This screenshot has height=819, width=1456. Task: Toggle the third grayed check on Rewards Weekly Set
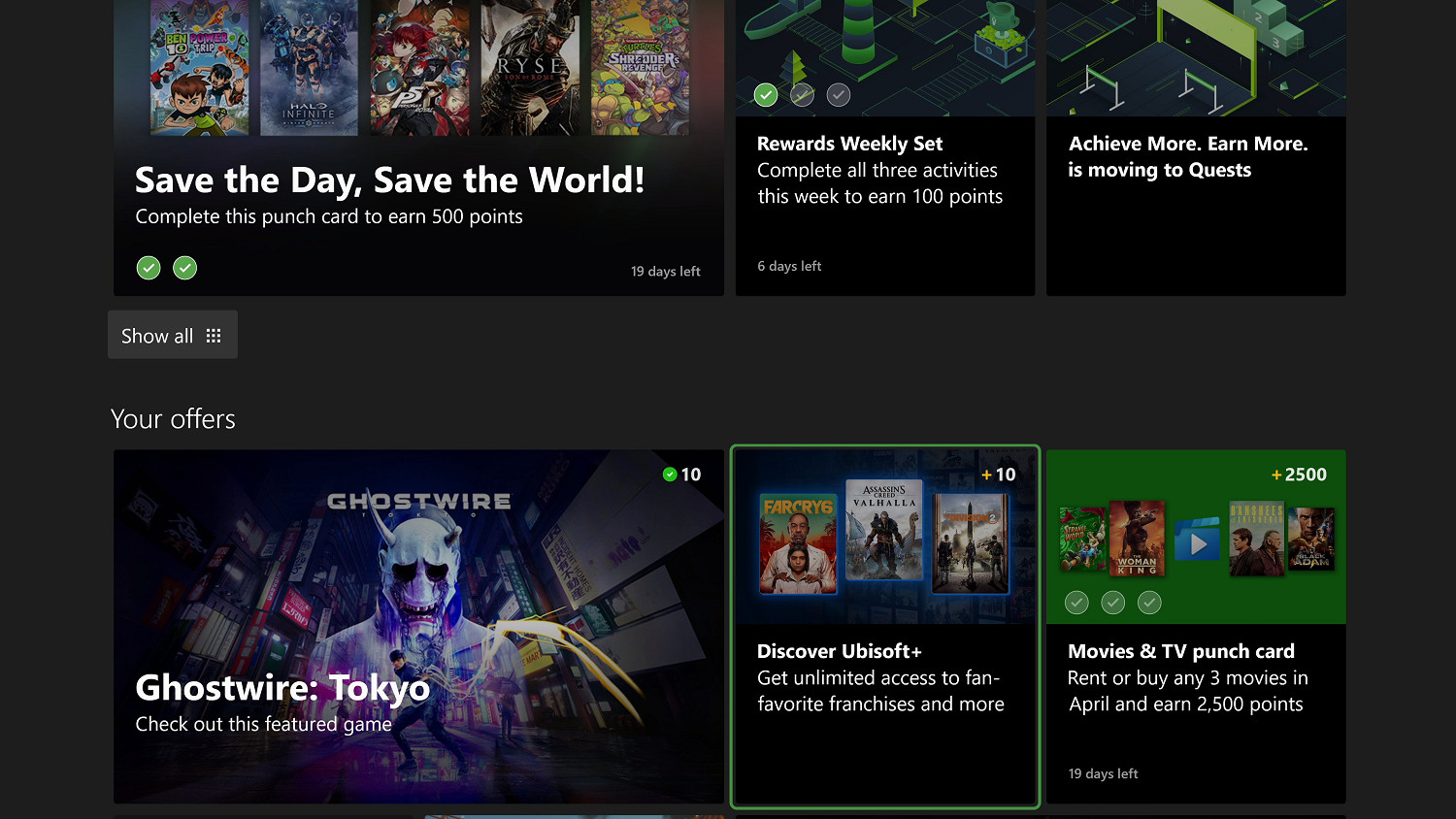click(x=838, y=94)
